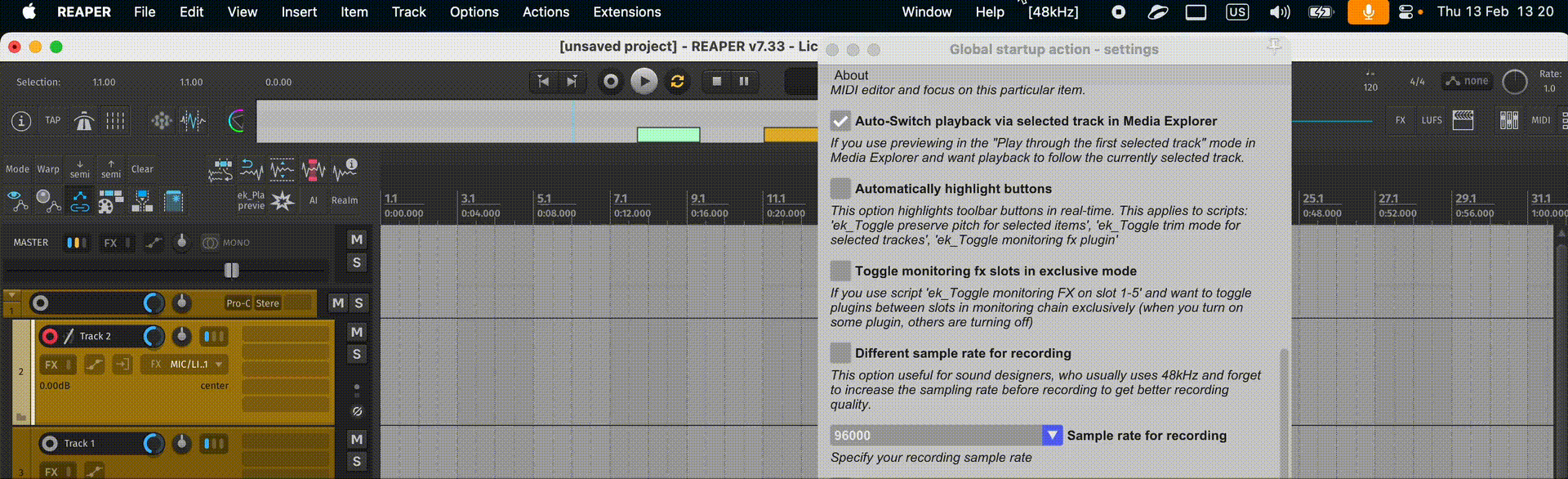1568x479 pixels.
Task: Toggle the transport repeat loop button
Action: click(x=677, y=81)
